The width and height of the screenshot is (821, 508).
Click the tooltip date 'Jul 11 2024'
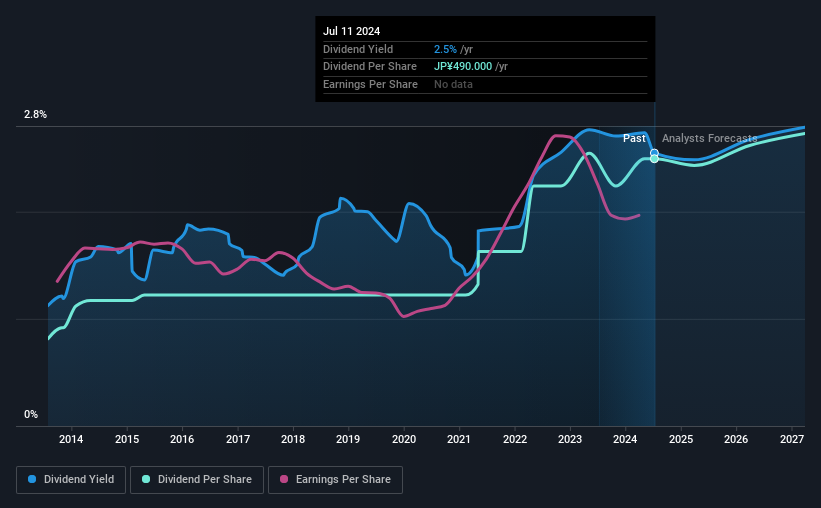pos(351,31)
